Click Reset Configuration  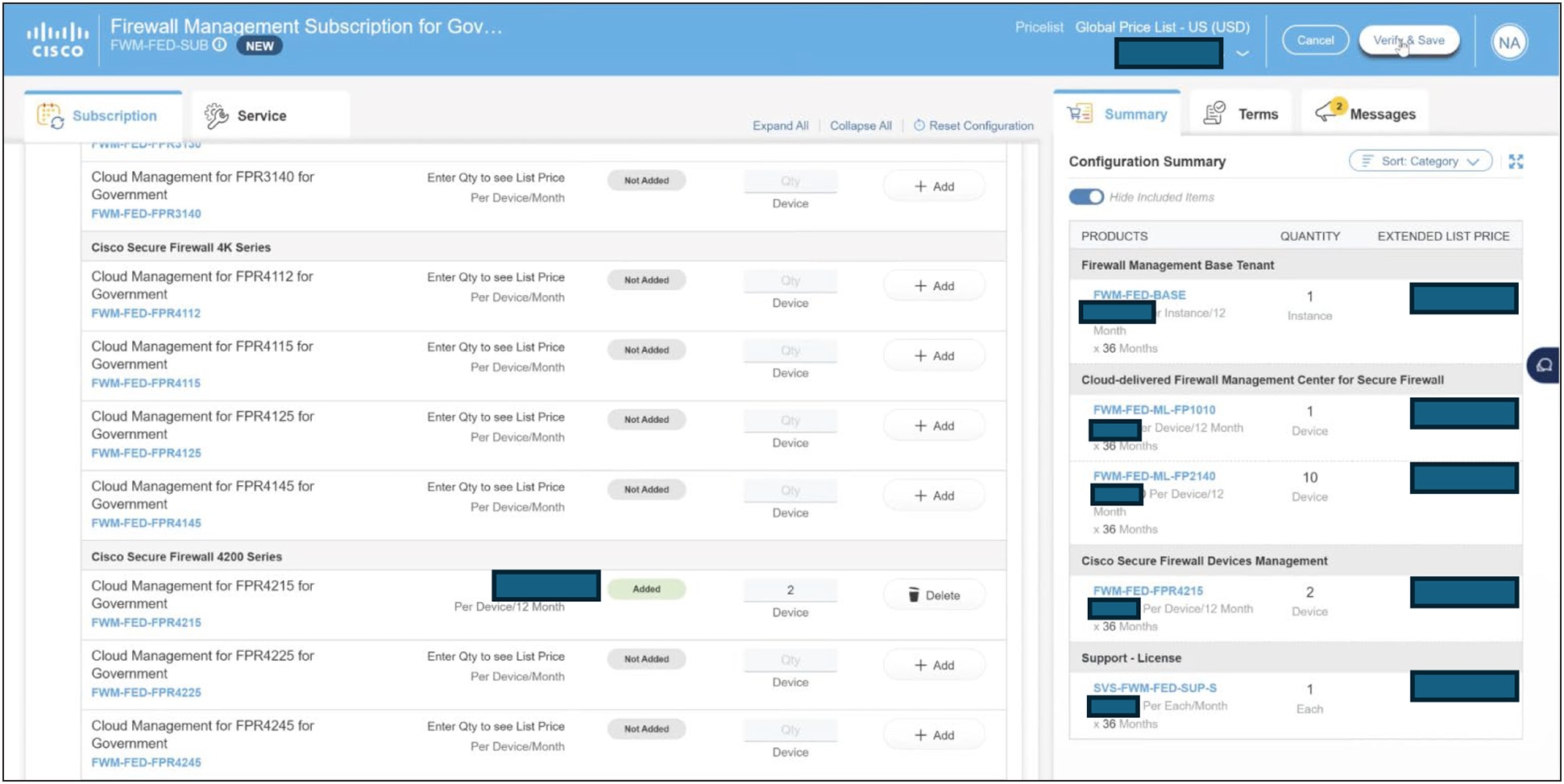pos(973,126)
